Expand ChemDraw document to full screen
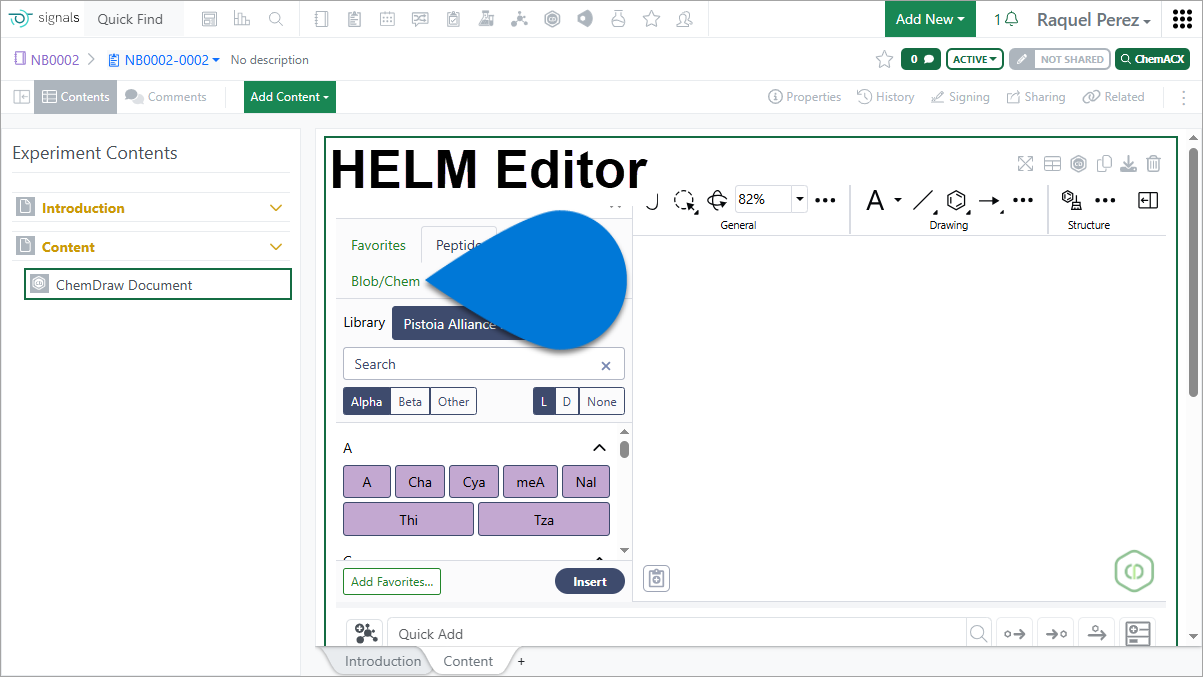 pyautogui.click(x=1025, y=164)
